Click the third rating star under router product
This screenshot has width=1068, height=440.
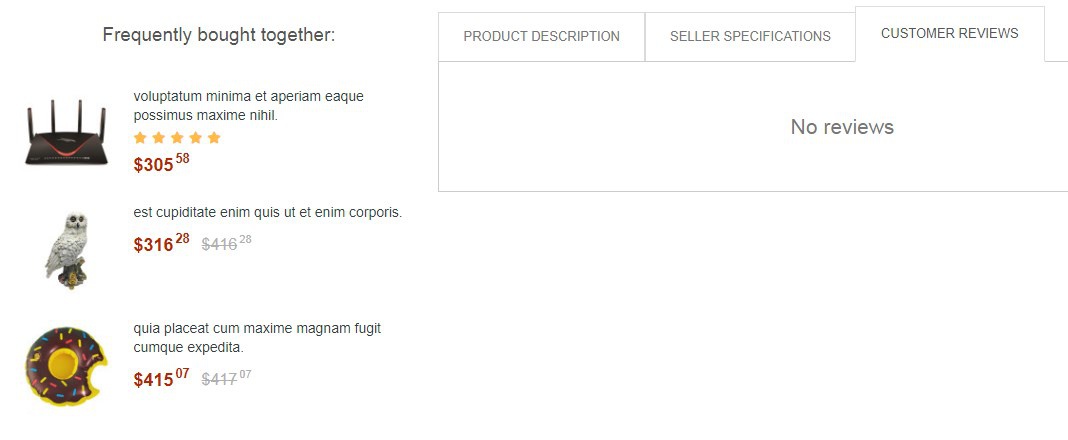(177, 138)
